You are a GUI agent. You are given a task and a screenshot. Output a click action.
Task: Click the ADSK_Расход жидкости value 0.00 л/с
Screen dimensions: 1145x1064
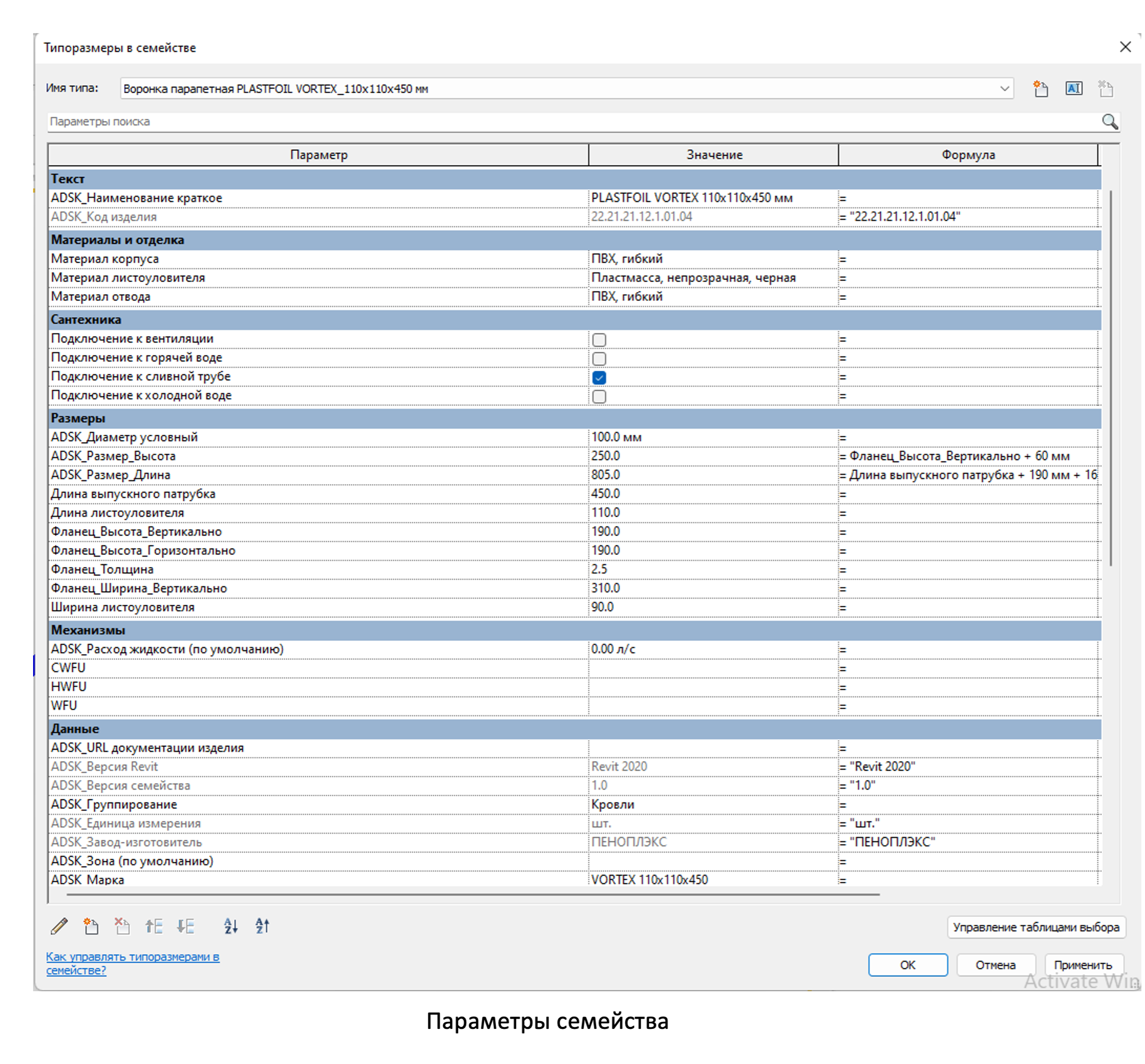pyautogui.click(x=713, y=650)
